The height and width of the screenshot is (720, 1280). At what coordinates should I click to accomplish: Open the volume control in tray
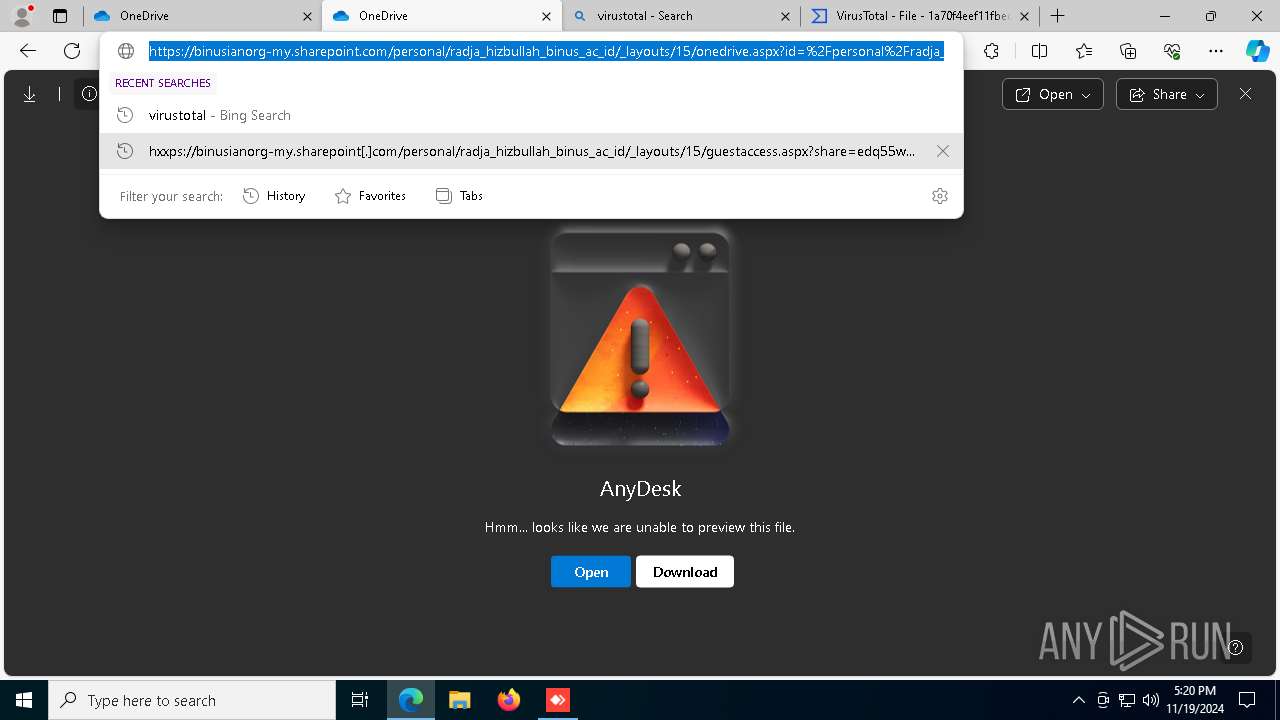[1151, 700]
